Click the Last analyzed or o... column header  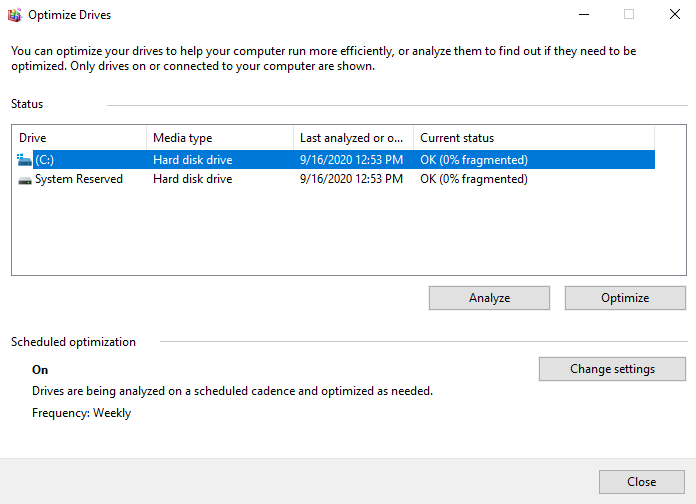click(353, 138)
